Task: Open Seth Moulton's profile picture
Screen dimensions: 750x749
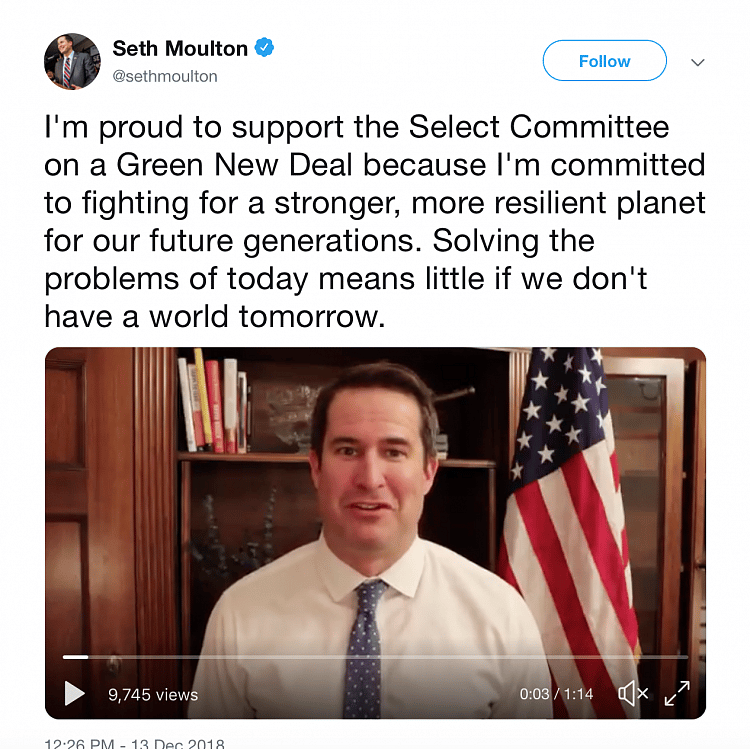Action: (72, 62)
